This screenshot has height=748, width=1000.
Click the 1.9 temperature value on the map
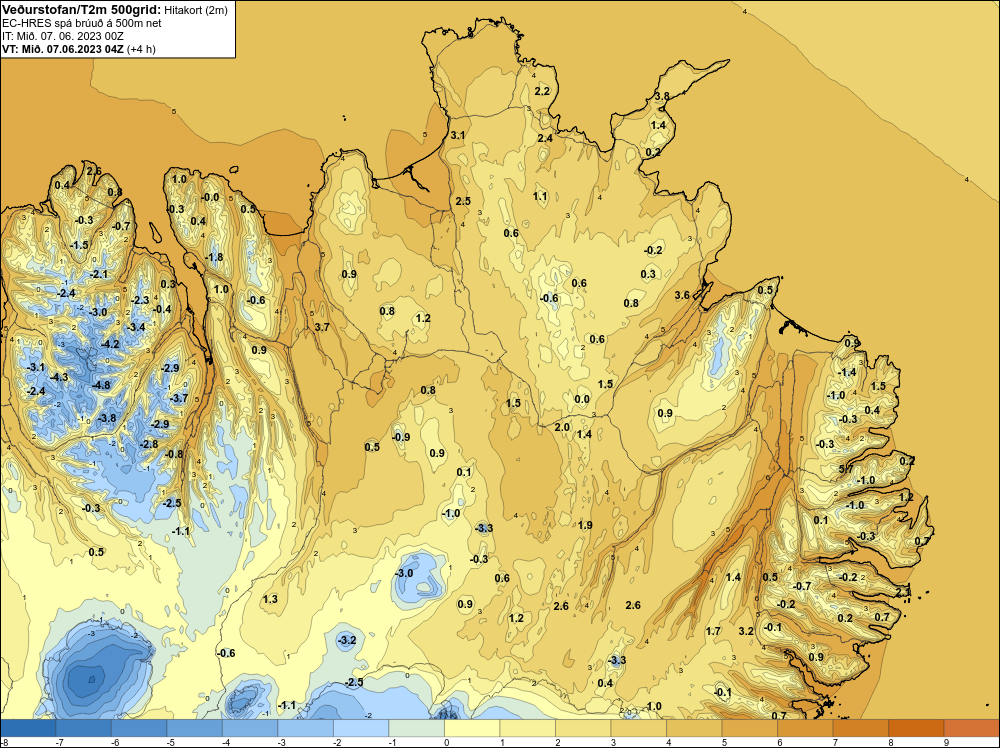point(585,525)
